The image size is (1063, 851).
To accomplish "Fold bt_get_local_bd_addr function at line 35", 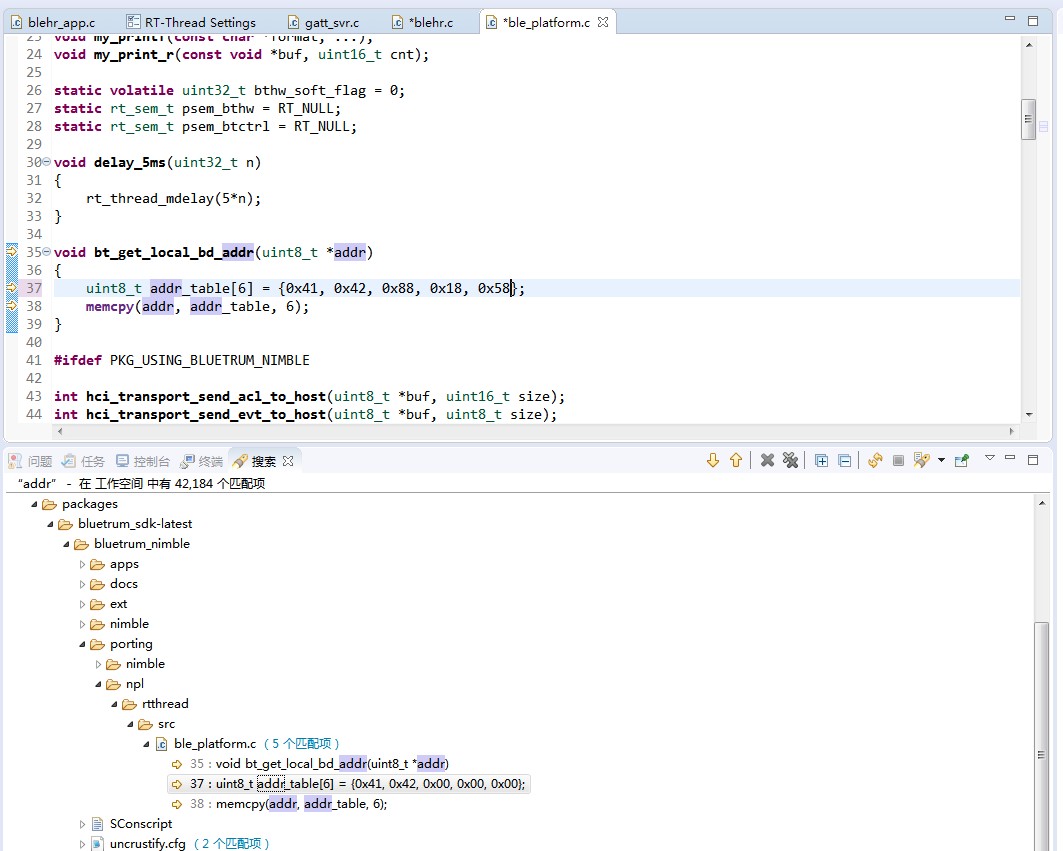I will (x=47, y=253).
